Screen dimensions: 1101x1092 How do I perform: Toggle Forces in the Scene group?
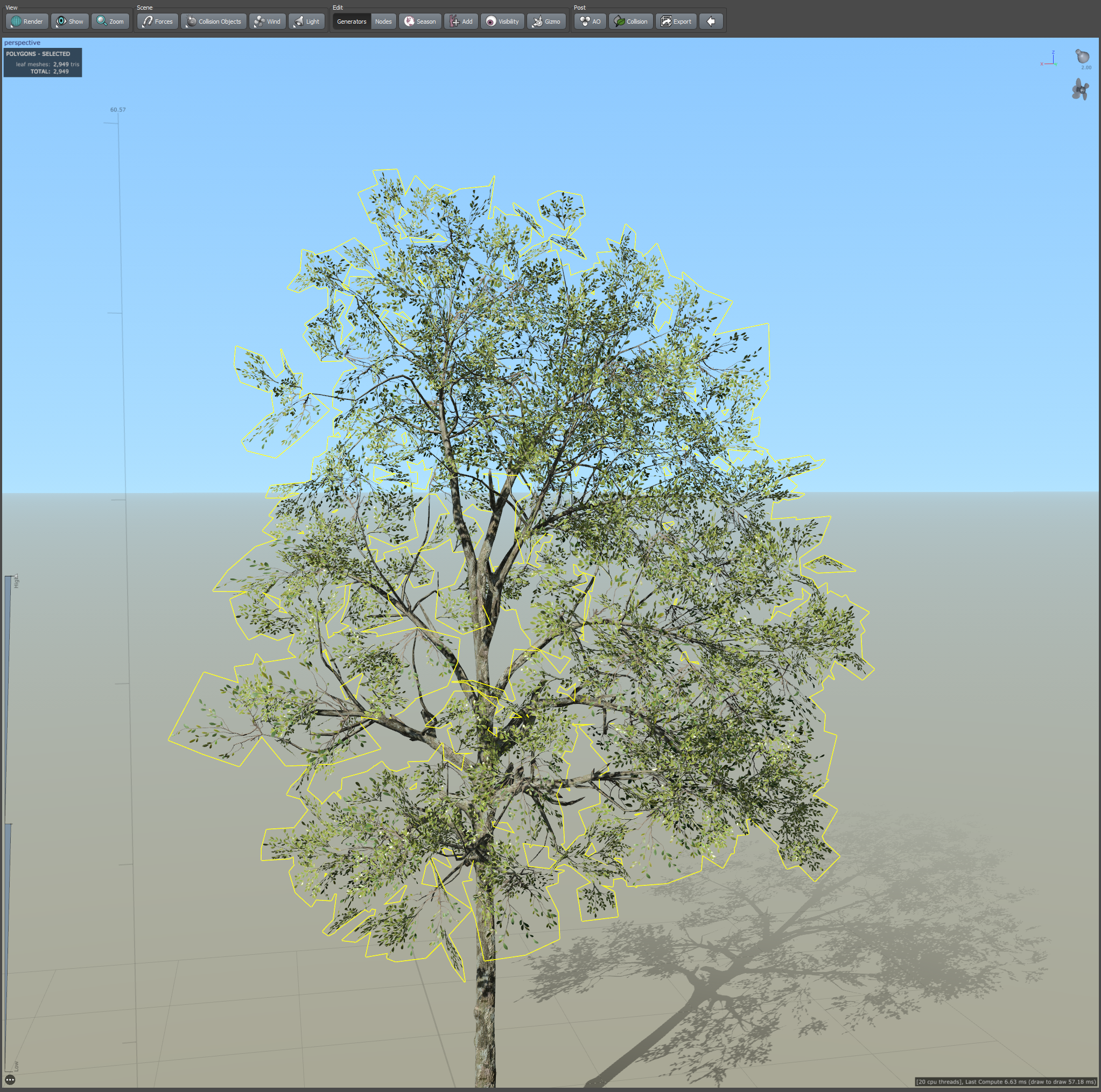(x=157, y=22)
